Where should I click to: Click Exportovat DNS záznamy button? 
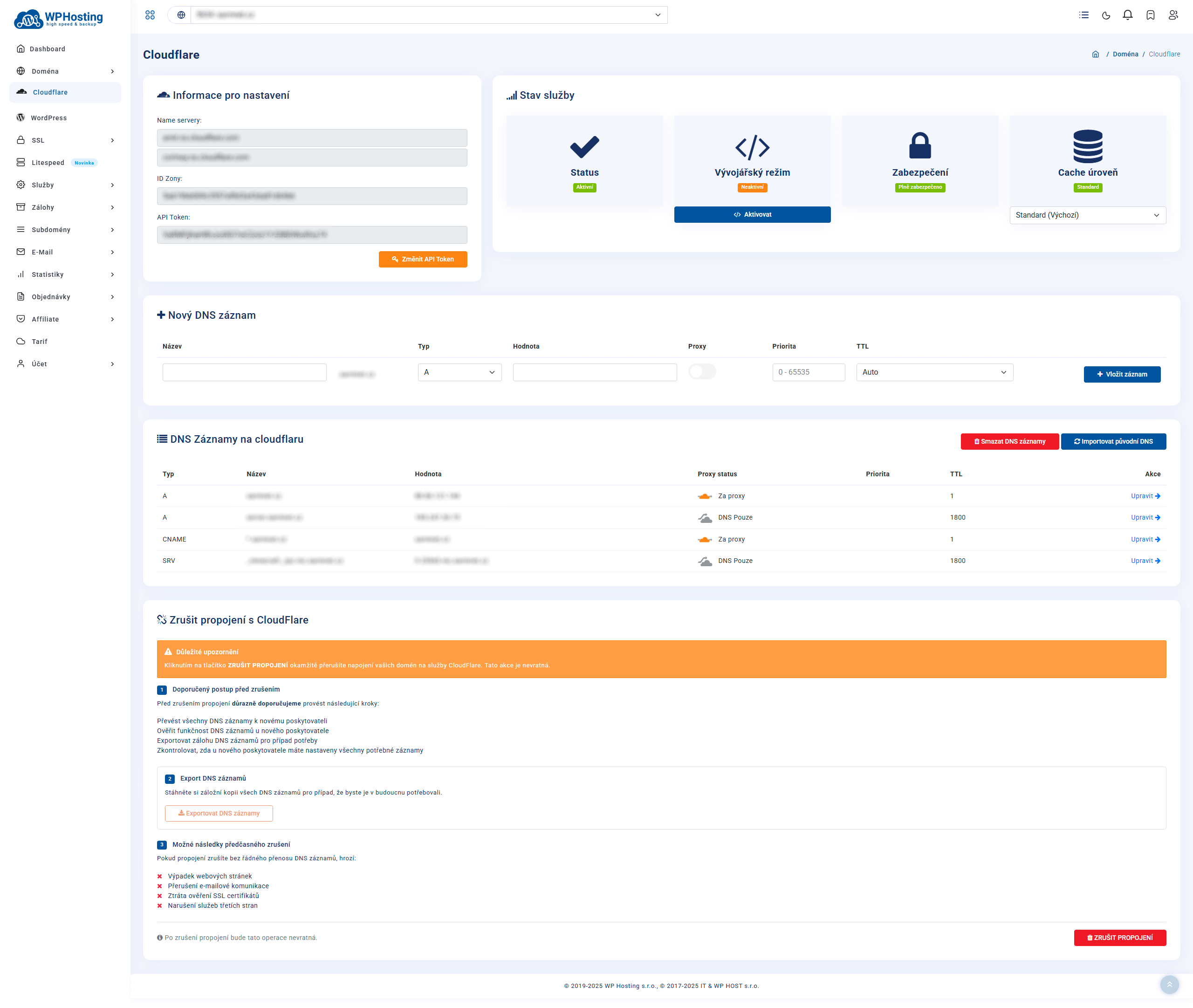pos(219,813)
